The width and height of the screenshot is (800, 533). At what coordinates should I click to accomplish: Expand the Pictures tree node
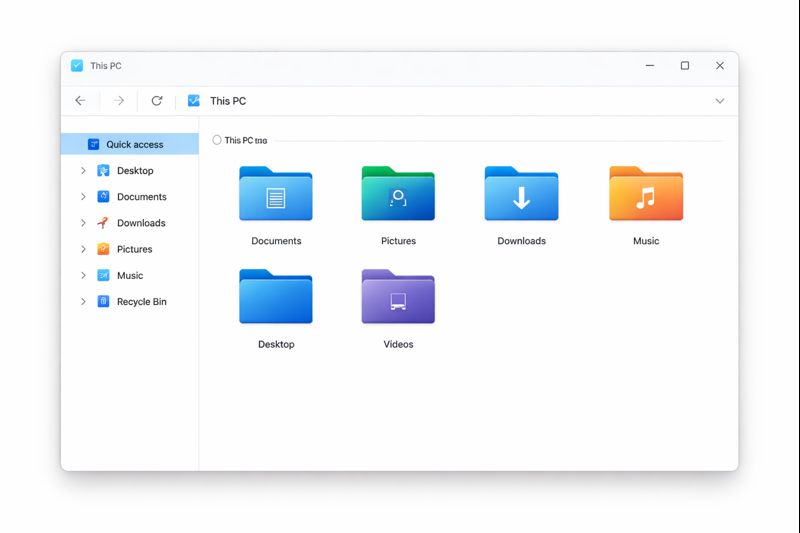(x=83, y=249)
